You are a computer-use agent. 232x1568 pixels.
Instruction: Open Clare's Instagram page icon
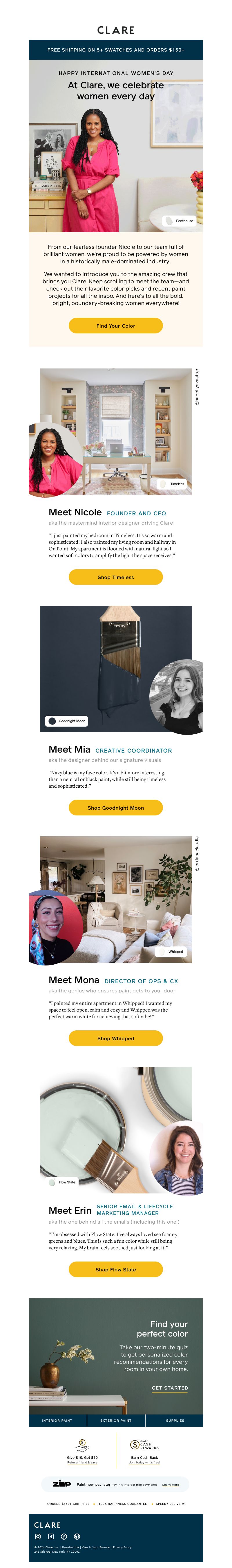(x=38, y=1536)
